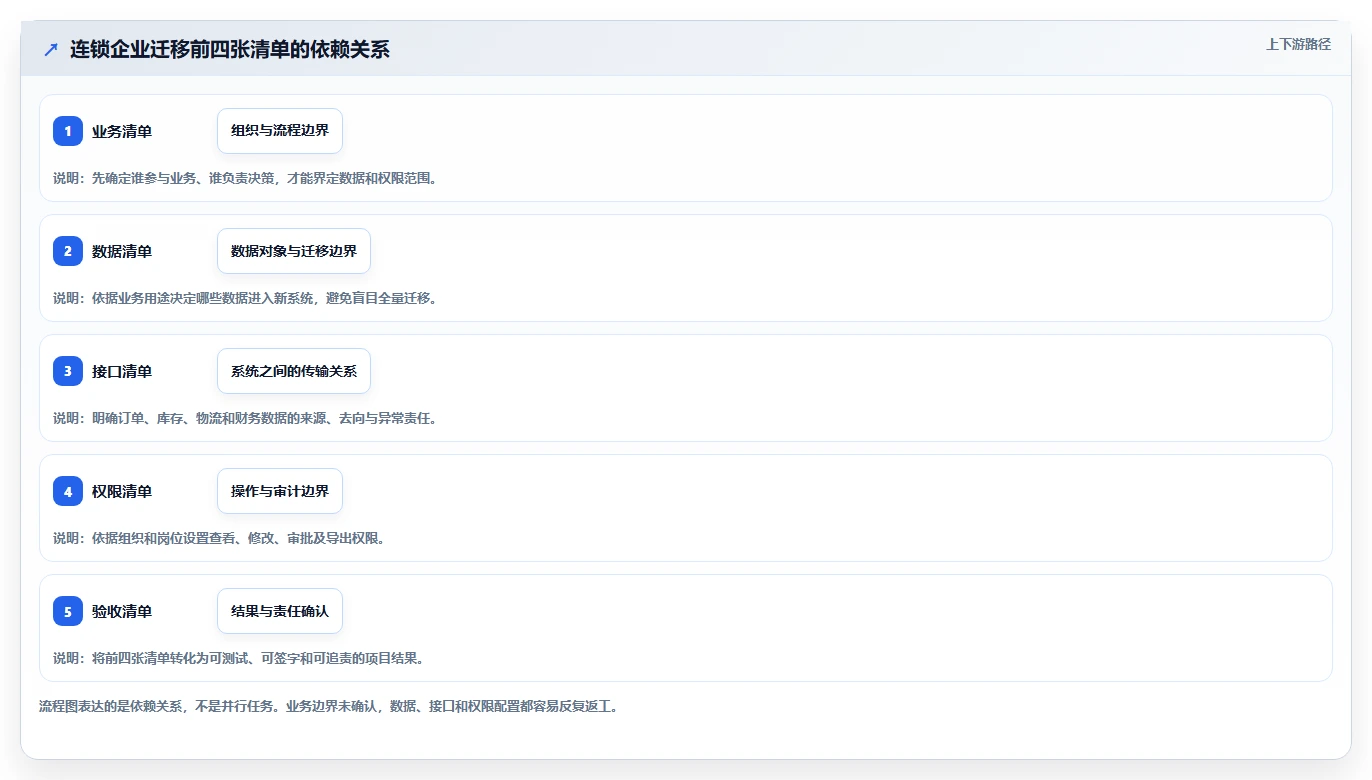The height and width of the screenshot is (780, 1372).
Task: Click the description starting 说明：依据组织和岗位
Action: point(219,538)
